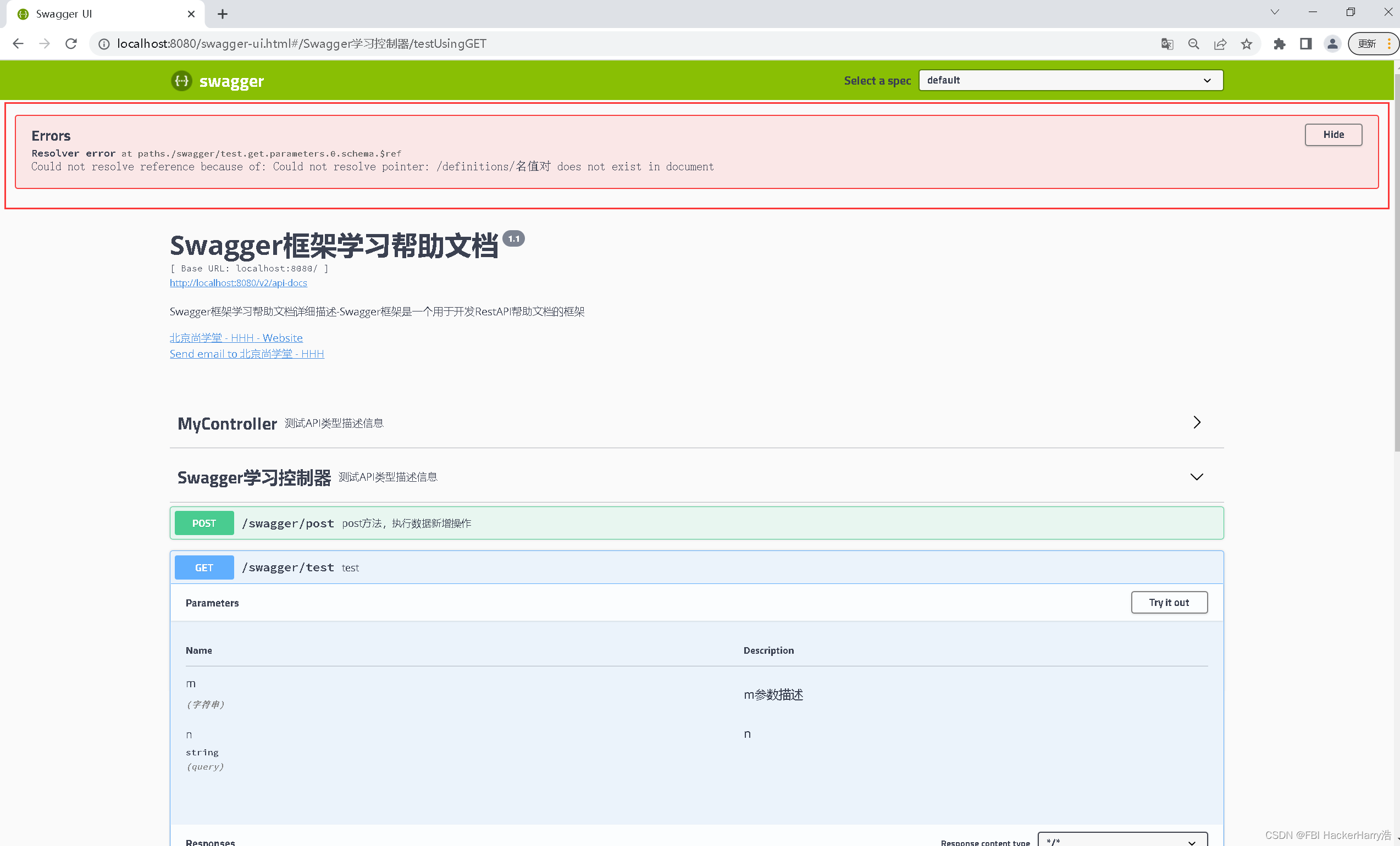Open the 'default' spec selector dropdown
The image size is (1400, 846).
coord(1070,80)
